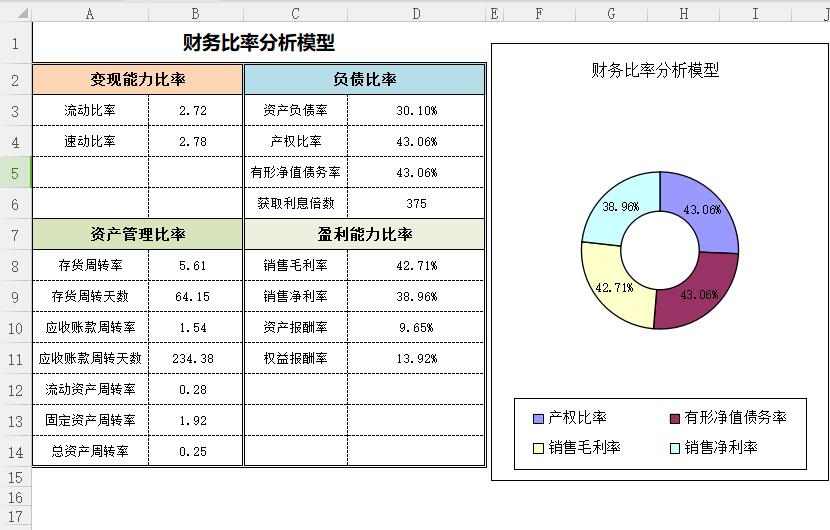The image size is (830, 530).
Task: Select the 应收账款周转率 cell
Action: [90, 327]
